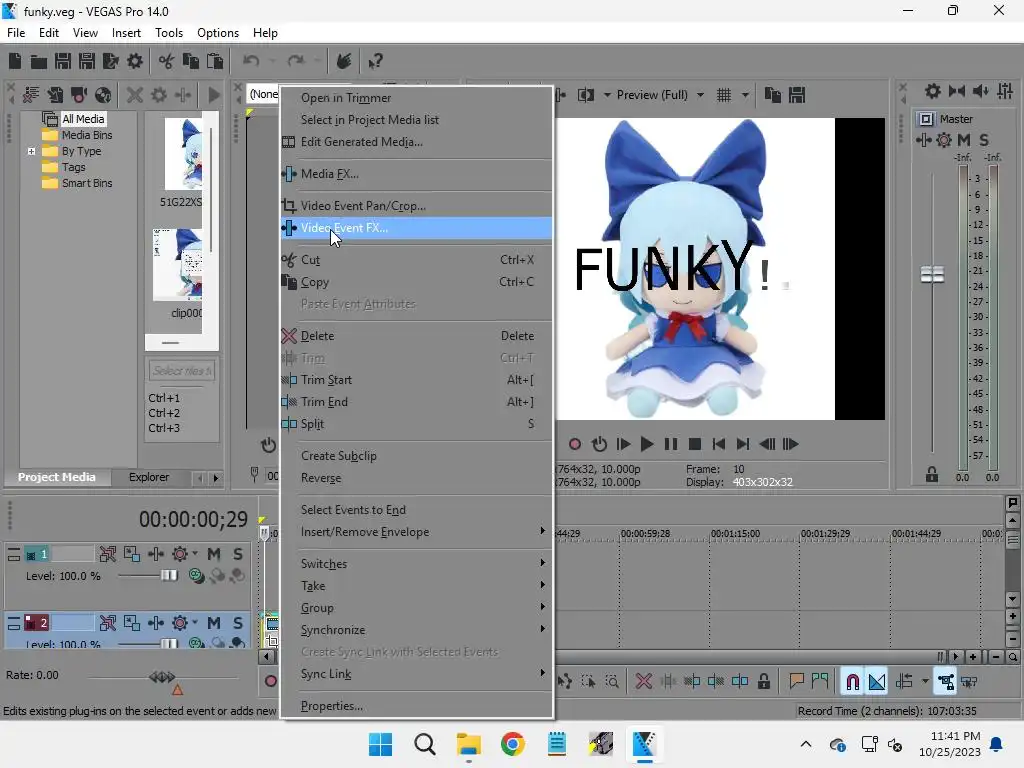This screenshot has width=1024, height=768.
Task: Choose Properties... in context menu
Action: point(416,706)
